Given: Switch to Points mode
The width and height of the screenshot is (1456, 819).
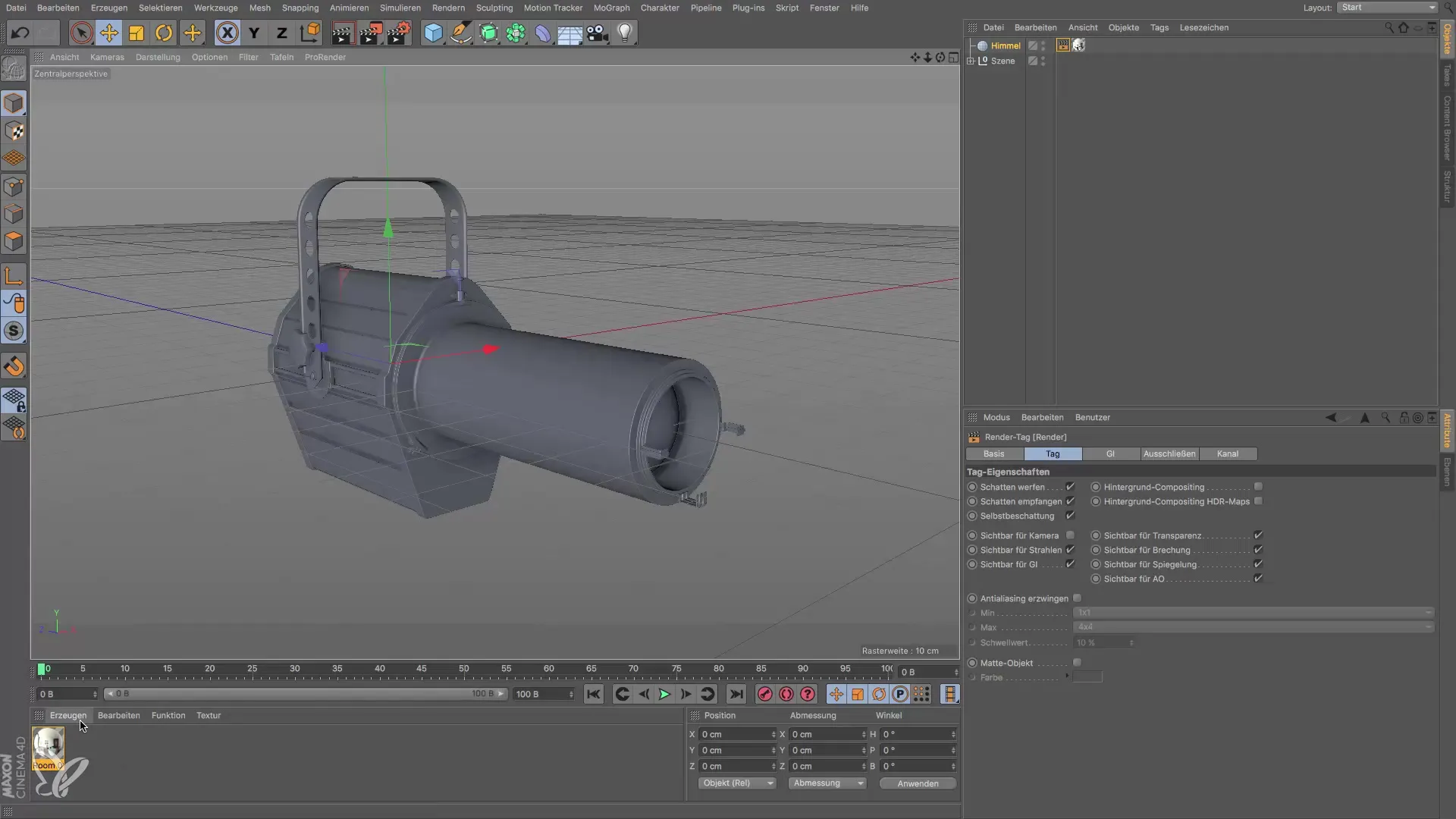Looking at the screenshot, I should (x=14, y=187).
